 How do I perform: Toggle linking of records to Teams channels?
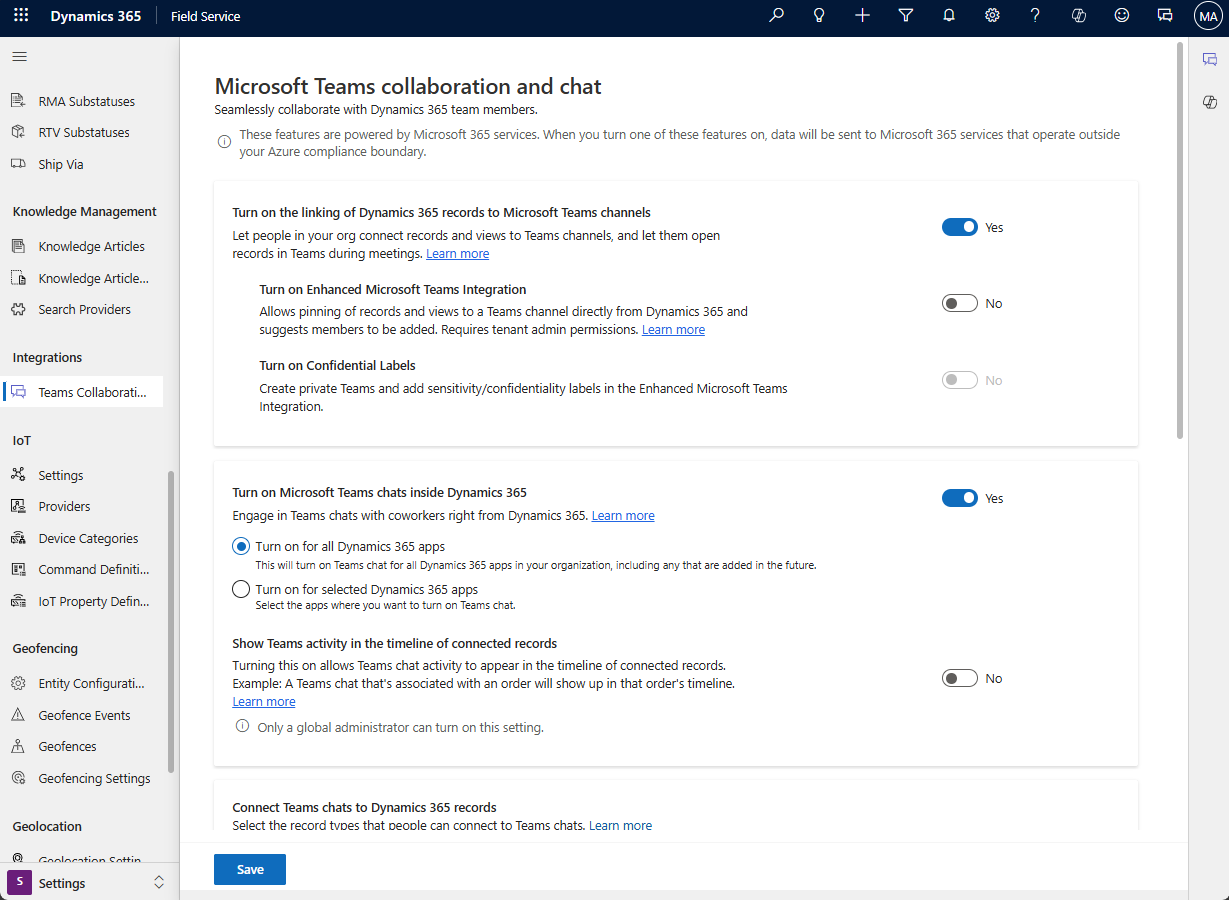point(960,227)
